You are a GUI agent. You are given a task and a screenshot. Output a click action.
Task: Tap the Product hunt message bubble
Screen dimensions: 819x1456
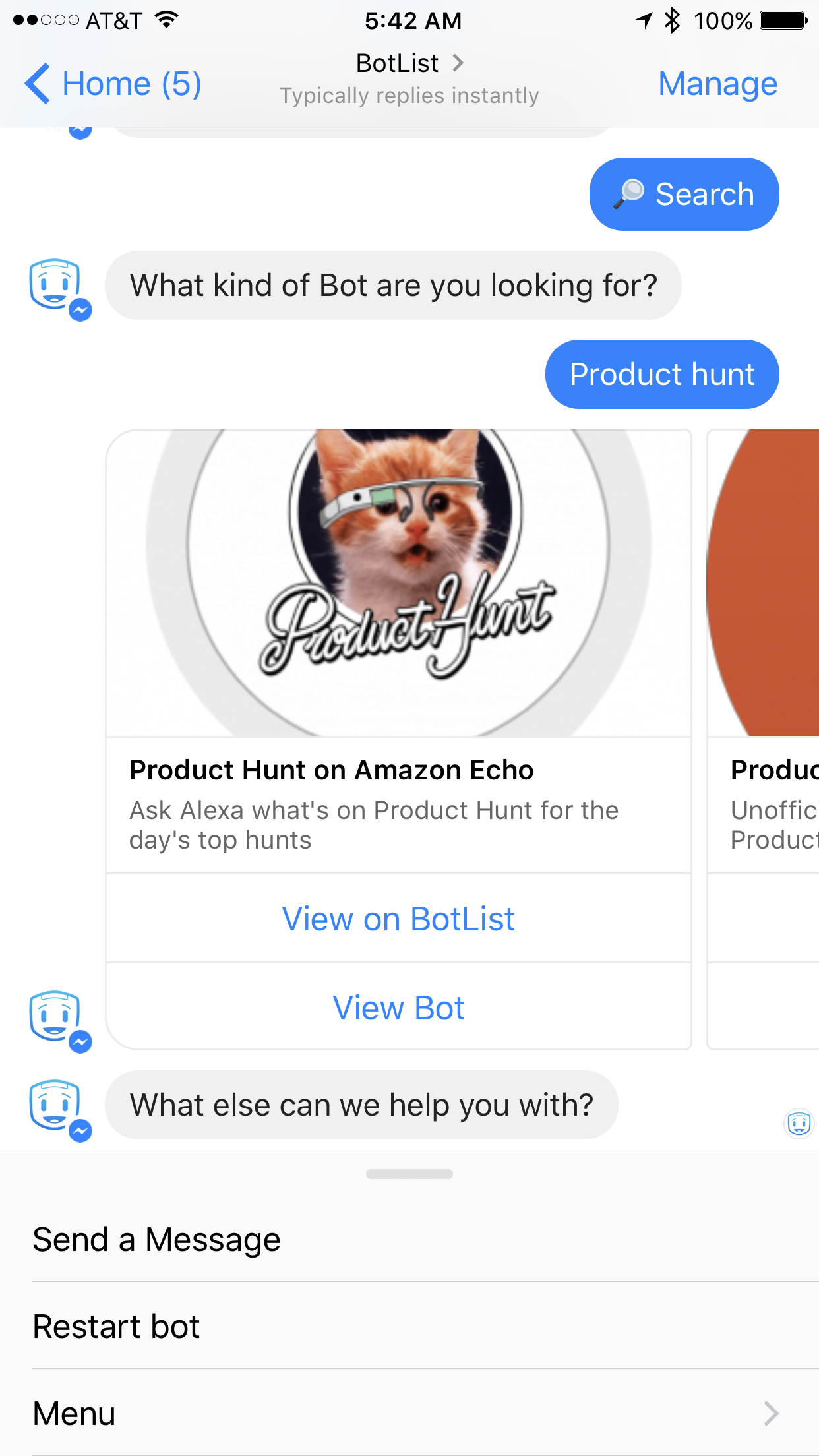662,374
